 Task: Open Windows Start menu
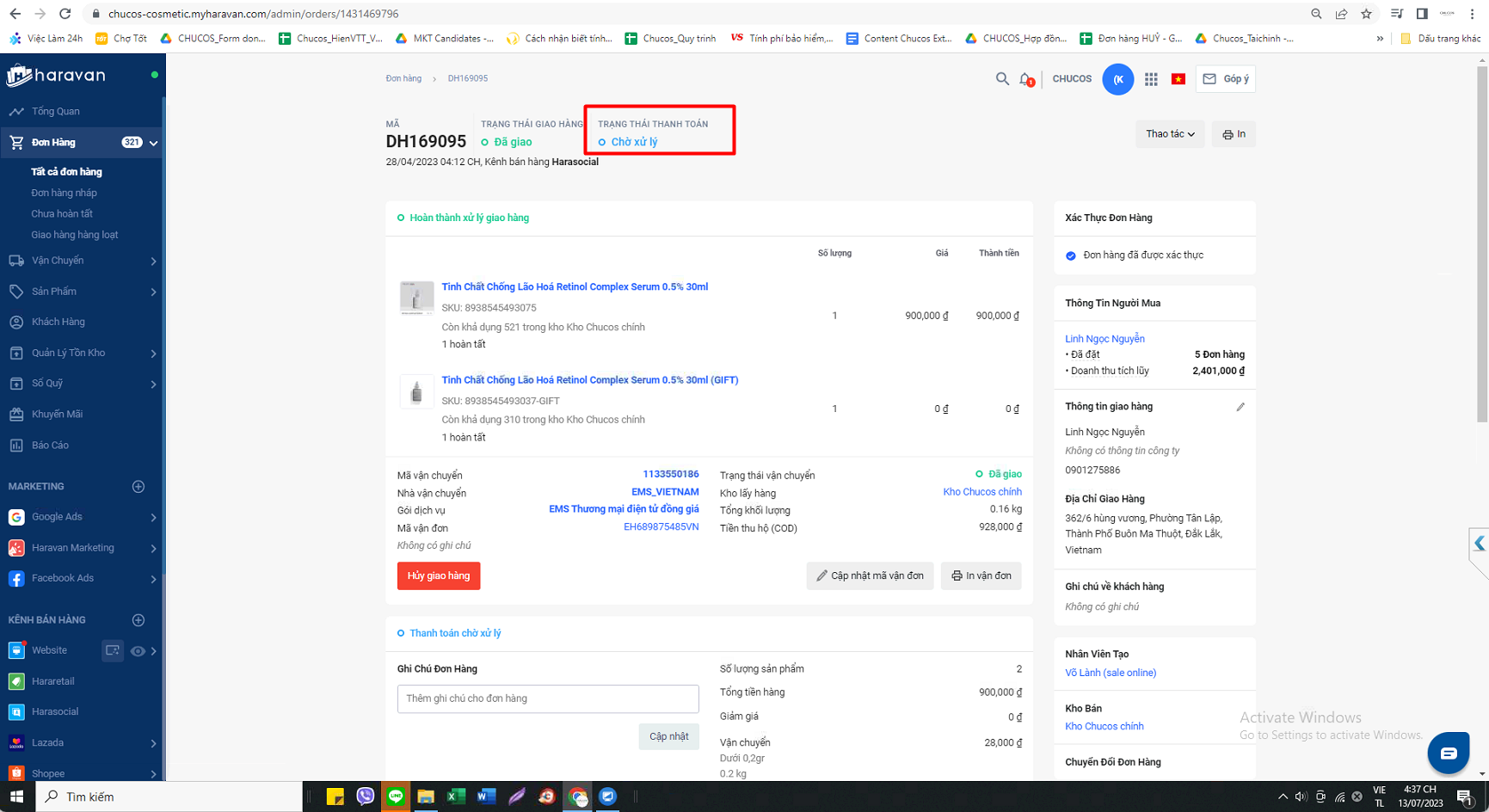point(16,797)
